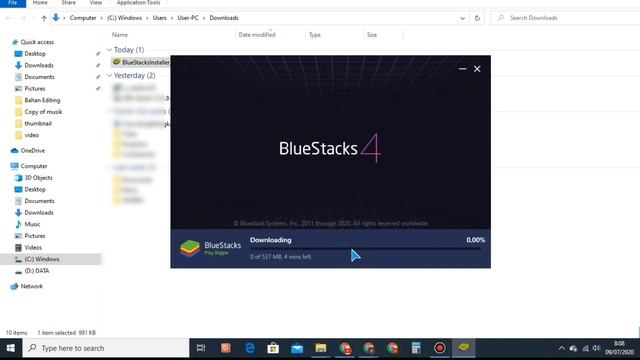Open the Share ribbon tab
This screenshot has height=360, width=640.
pos(69,3)
